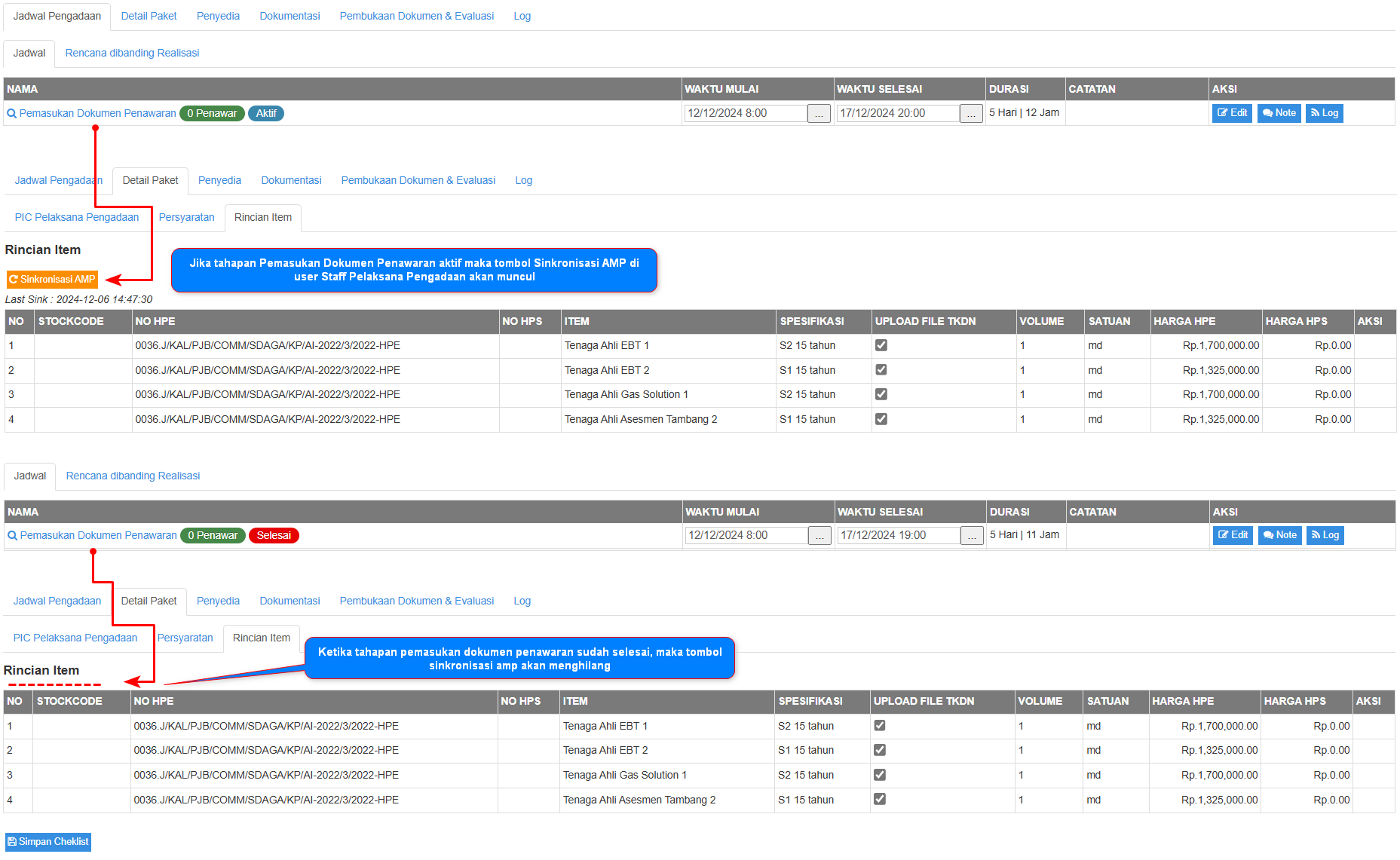
Task: Click the orange Sinkronisasi AMP button
Action: pos(52,279)
